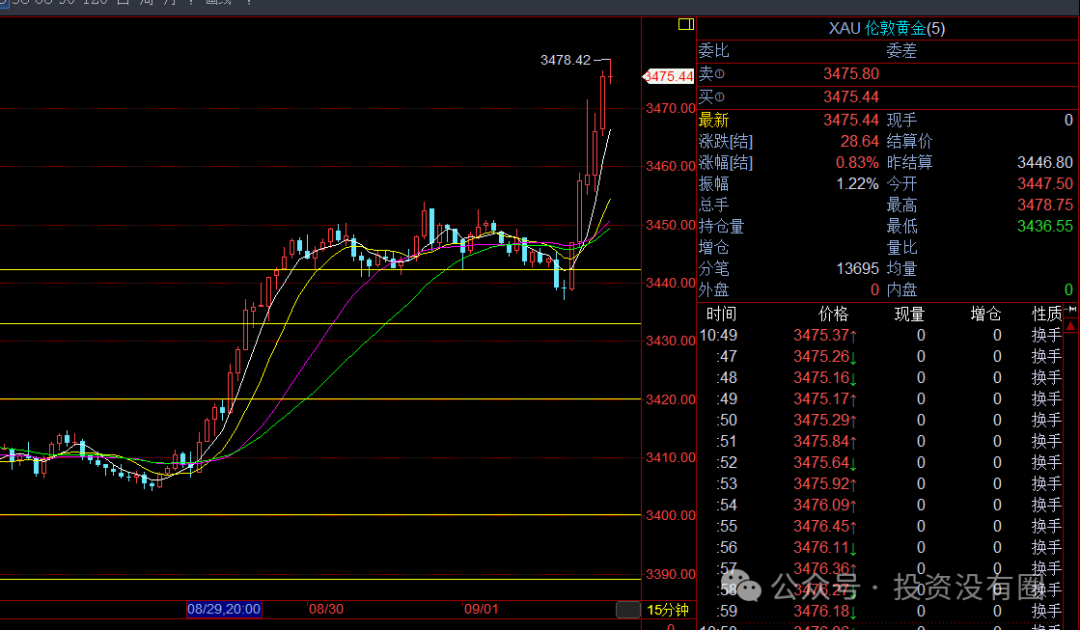Image resolution: width=1080 pixels, height=630 pixels.
Task: Click the 今开 value 3447.50
Action: [1045, 184]
